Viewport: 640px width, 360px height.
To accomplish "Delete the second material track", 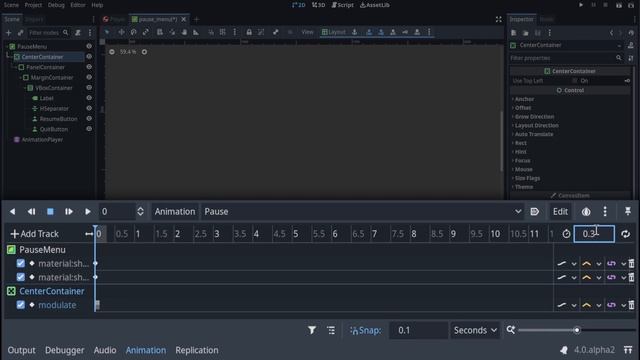I will pos(631,277).
